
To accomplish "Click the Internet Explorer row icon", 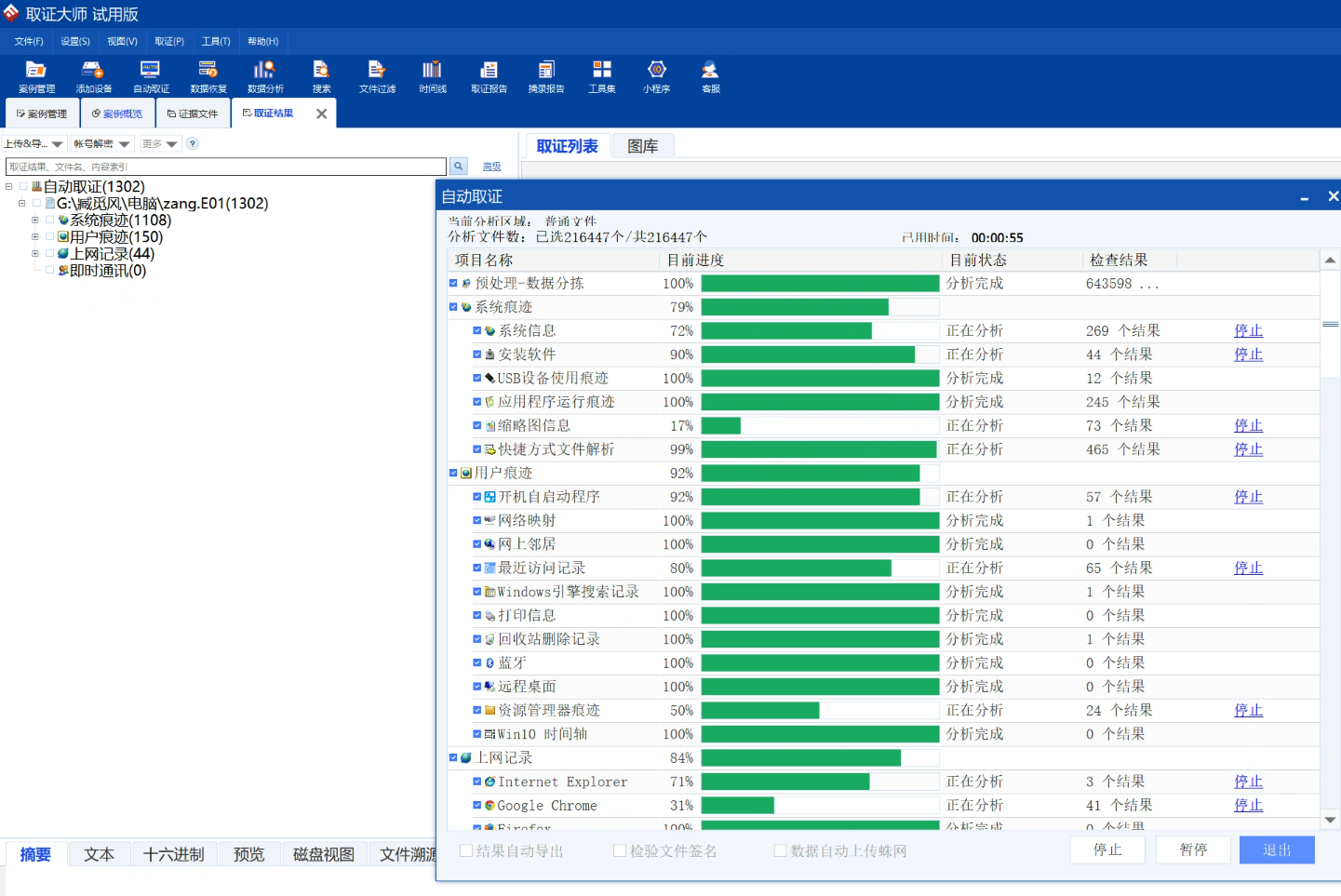I will (x=489, y=782).
